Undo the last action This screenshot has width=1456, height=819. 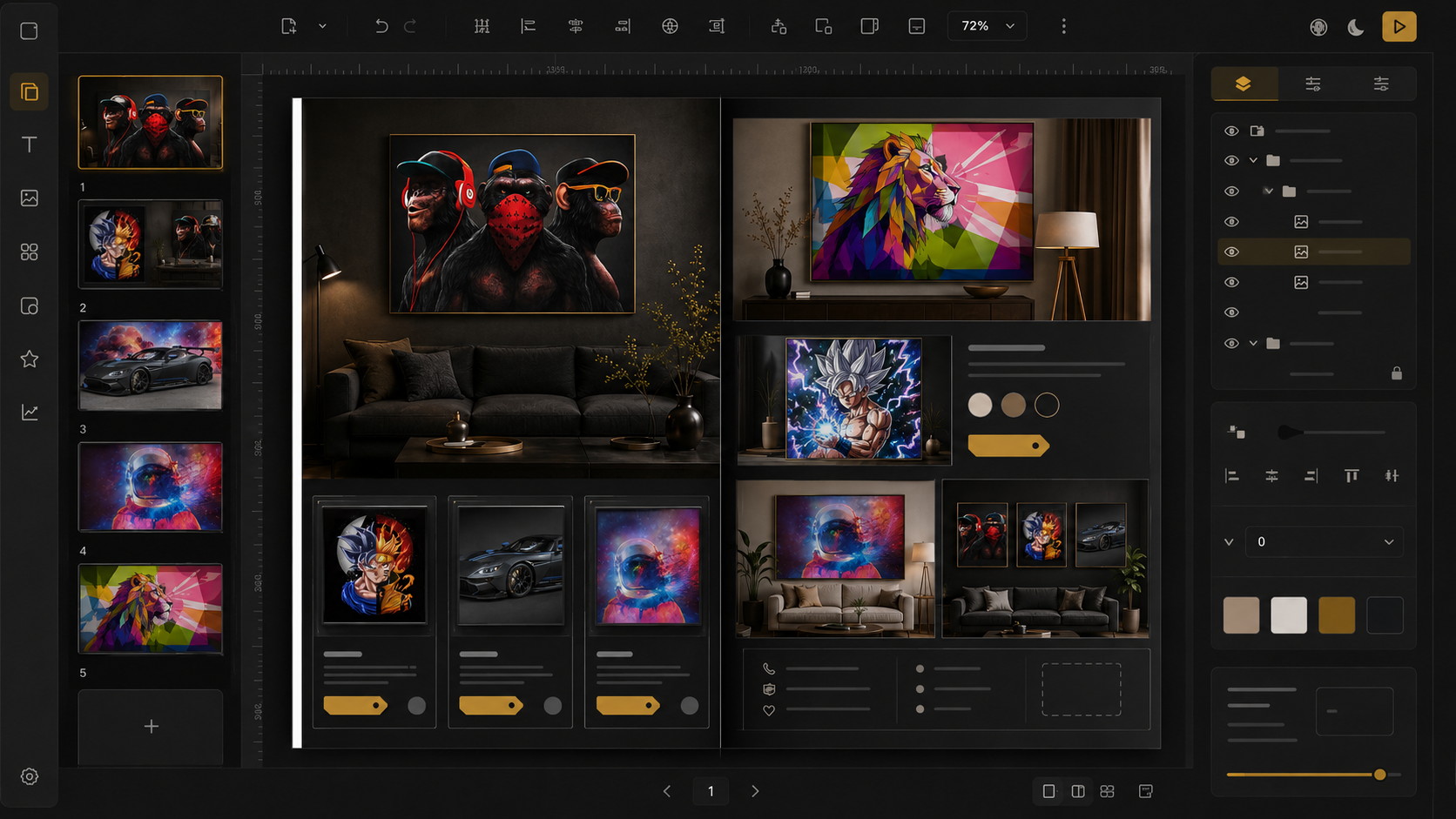381,26
